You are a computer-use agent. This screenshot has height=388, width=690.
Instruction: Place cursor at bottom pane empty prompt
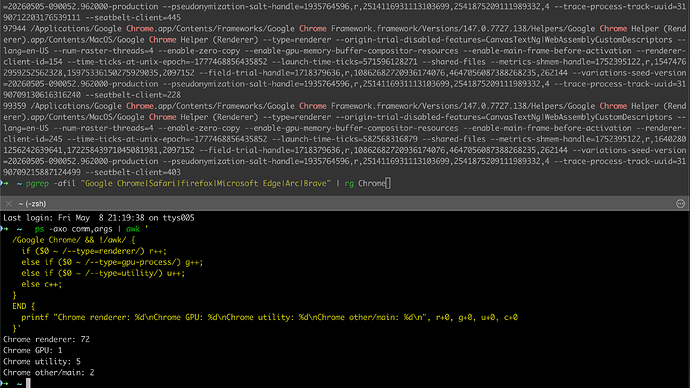[28, 384]
